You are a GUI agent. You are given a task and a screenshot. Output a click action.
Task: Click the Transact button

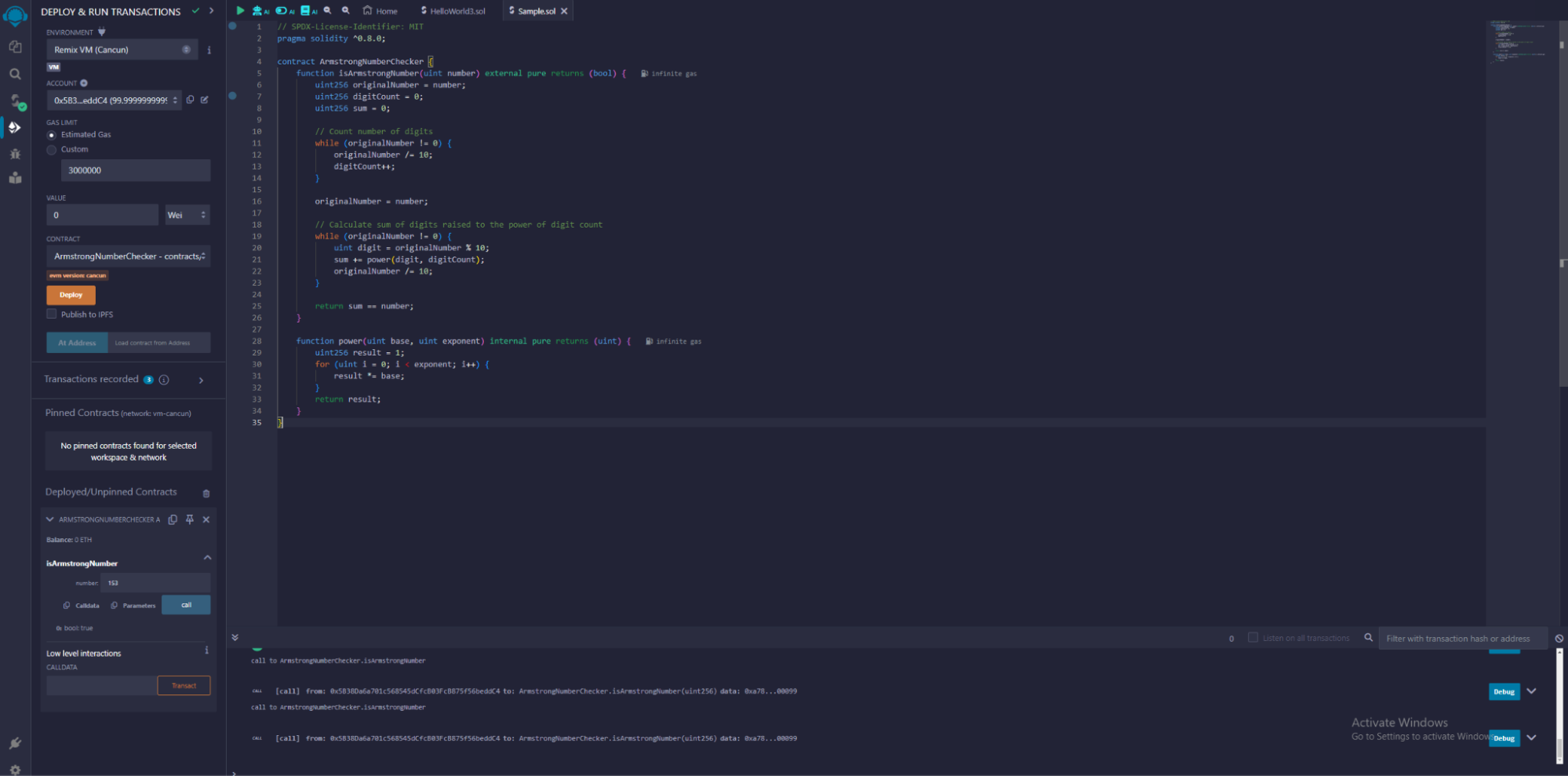tap(184, 686)
